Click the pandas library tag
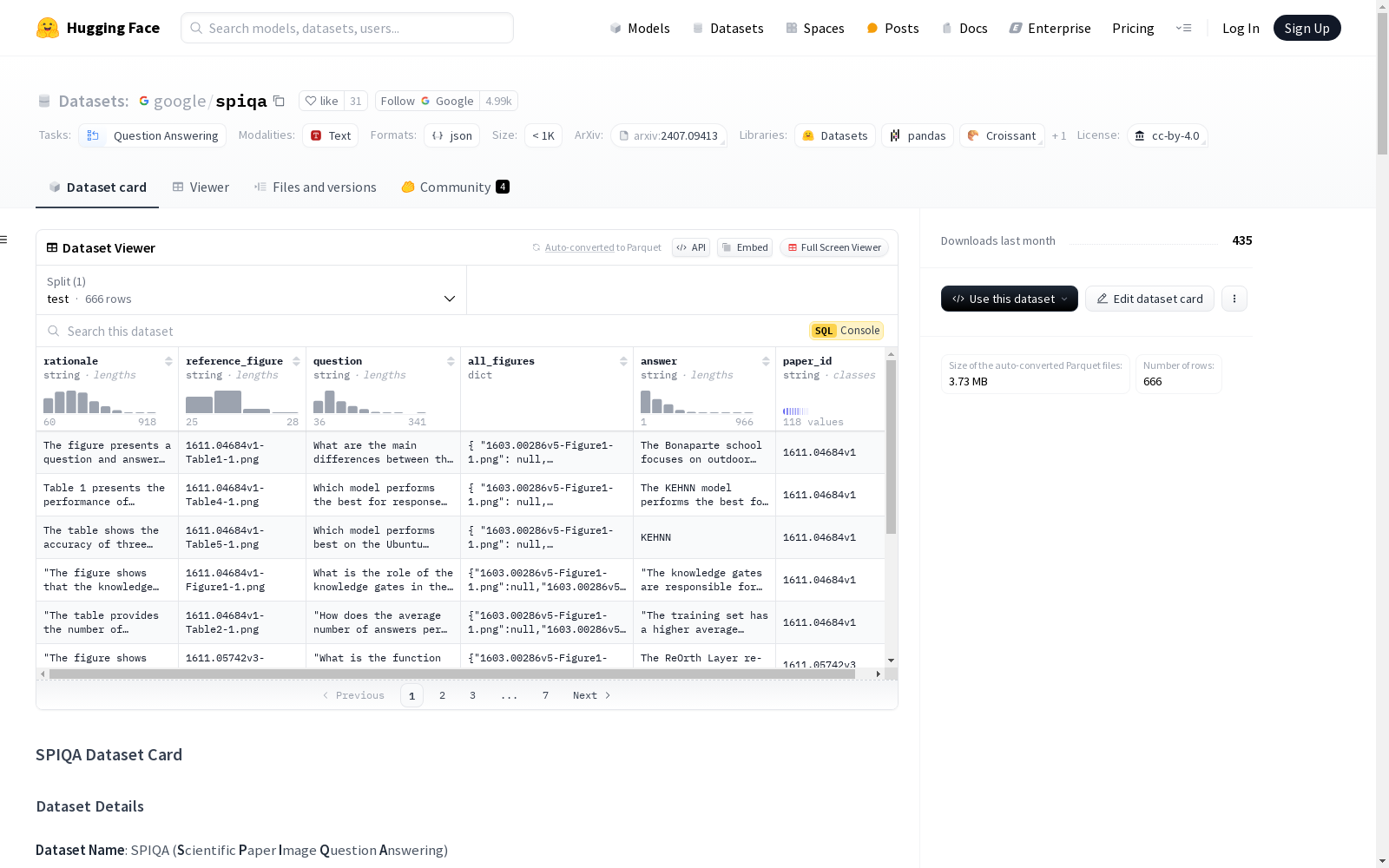This screenshot has width=1389, height=868. click(918, 135)
